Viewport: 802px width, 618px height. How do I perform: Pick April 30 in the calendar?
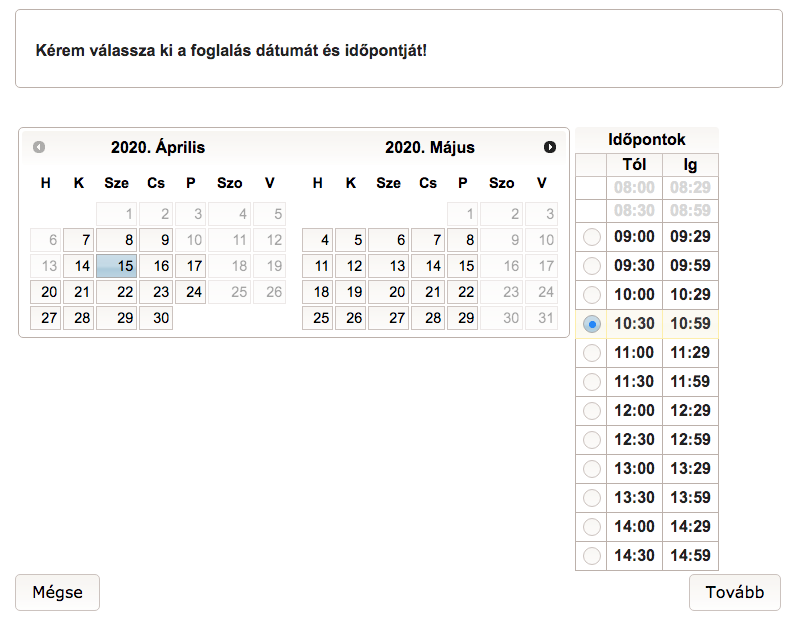[156, 318]
